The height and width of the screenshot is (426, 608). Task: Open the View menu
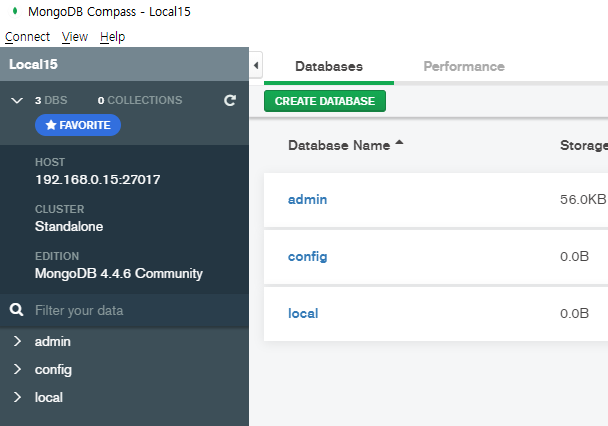click(75, 37)
